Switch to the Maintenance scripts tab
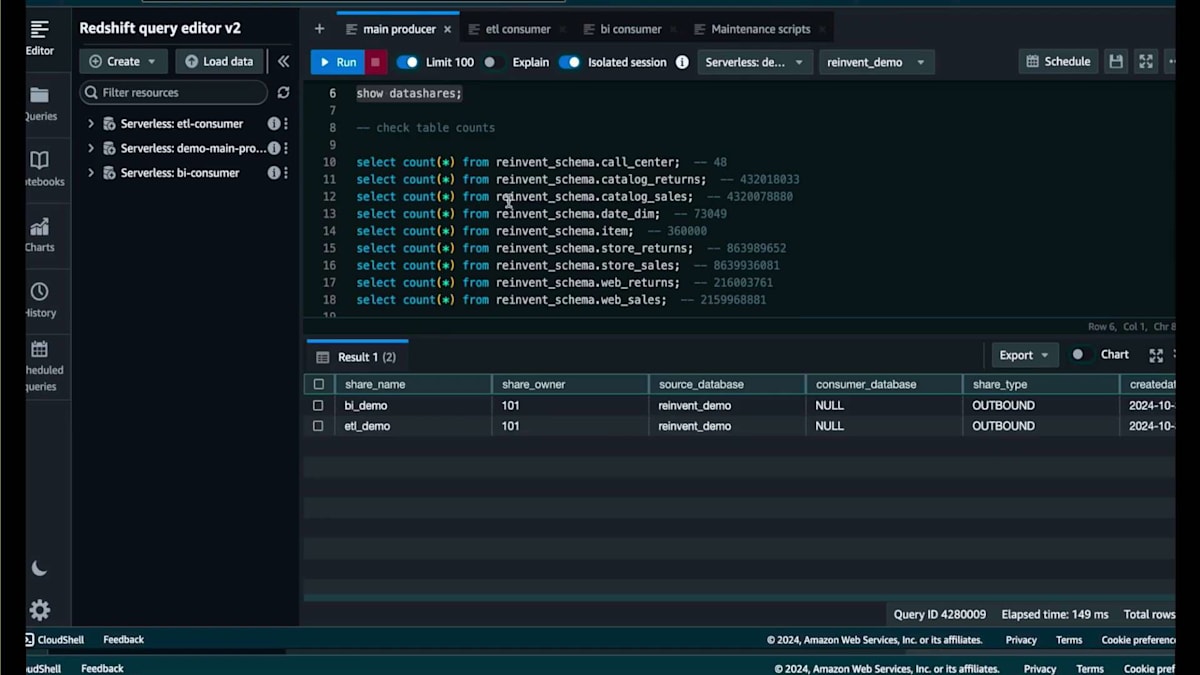This screenshot has height=675, width=1200. (x=760, y=30)
